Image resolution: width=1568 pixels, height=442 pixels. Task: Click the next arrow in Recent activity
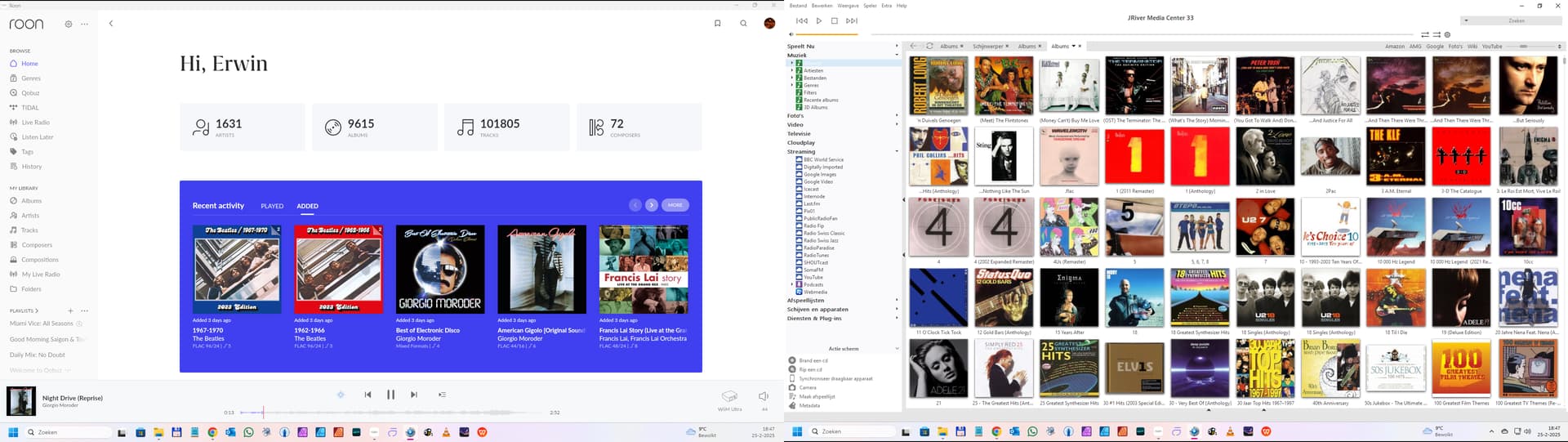click(652, 205)
